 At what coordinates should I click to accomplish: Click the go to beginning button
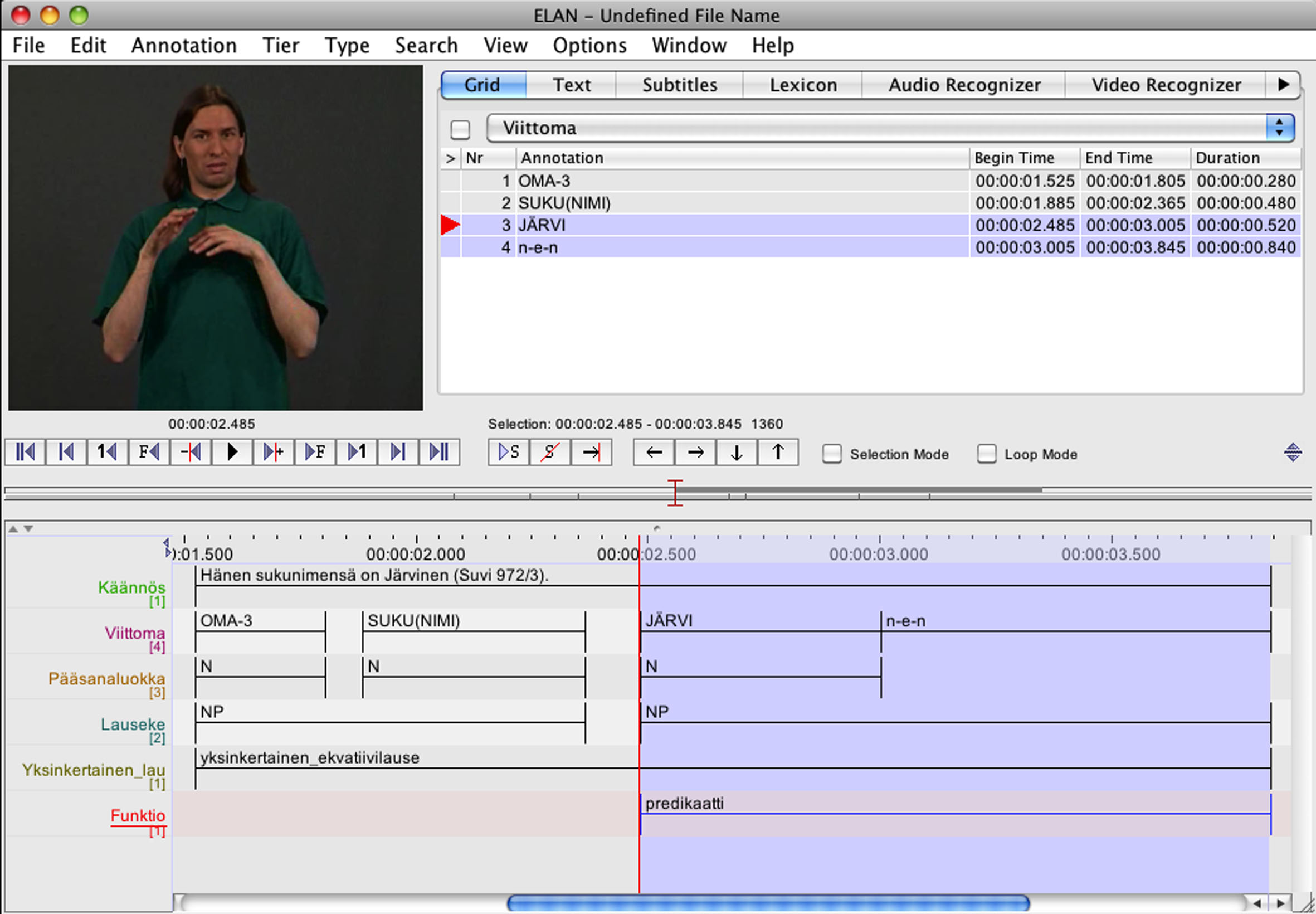(x=26, y=454)
